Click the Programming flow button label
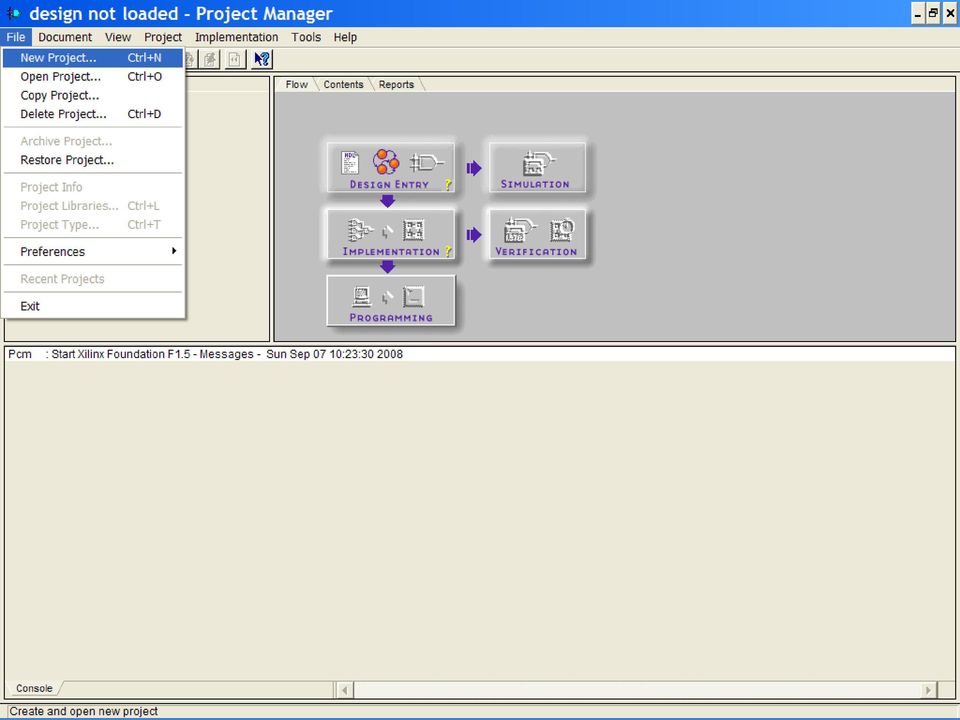The height and width of the screenshot is (720, 960). click(391, 318)
